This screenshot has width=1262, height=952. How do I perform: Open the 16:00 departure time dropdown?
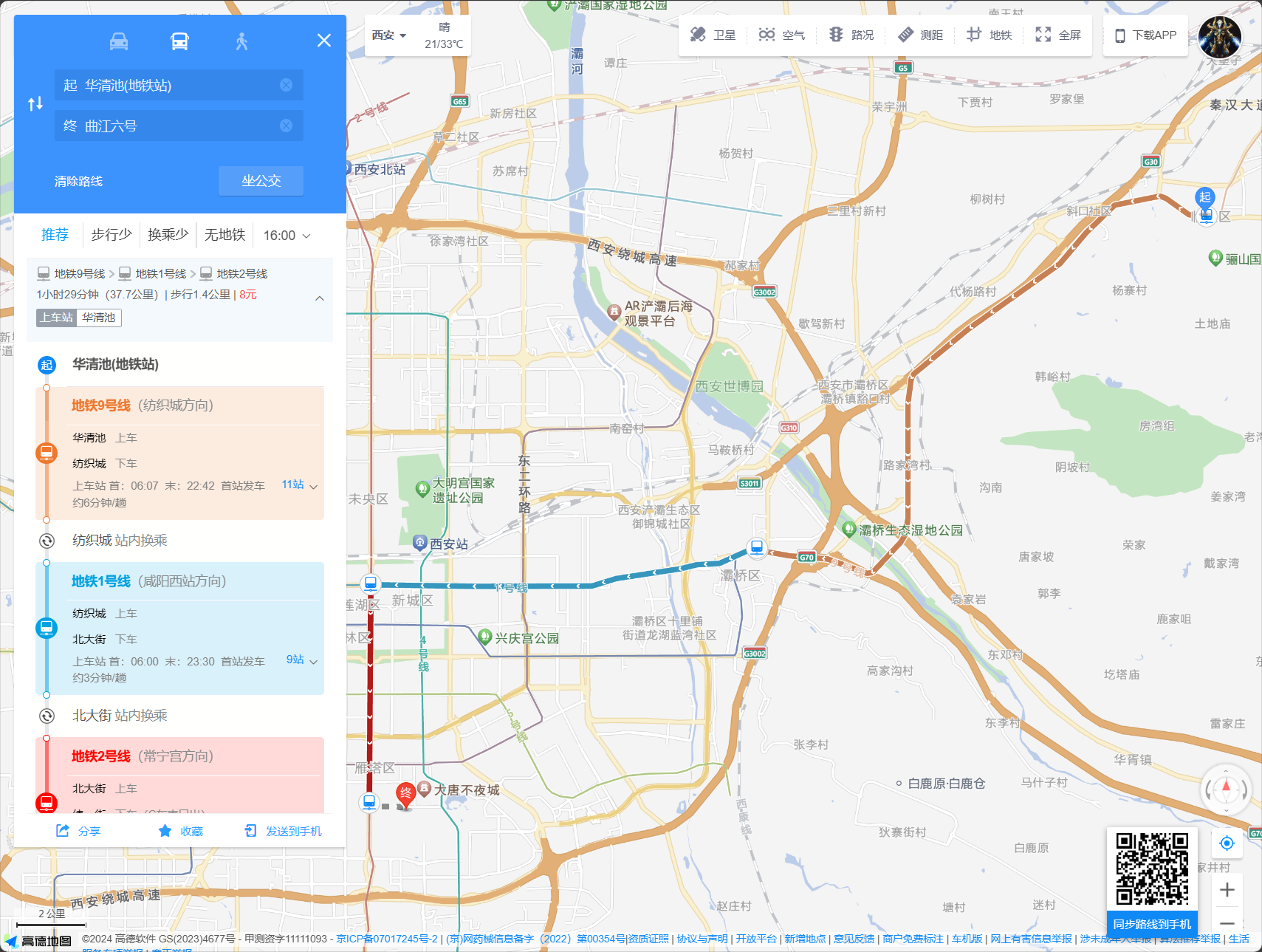(287, 236)
